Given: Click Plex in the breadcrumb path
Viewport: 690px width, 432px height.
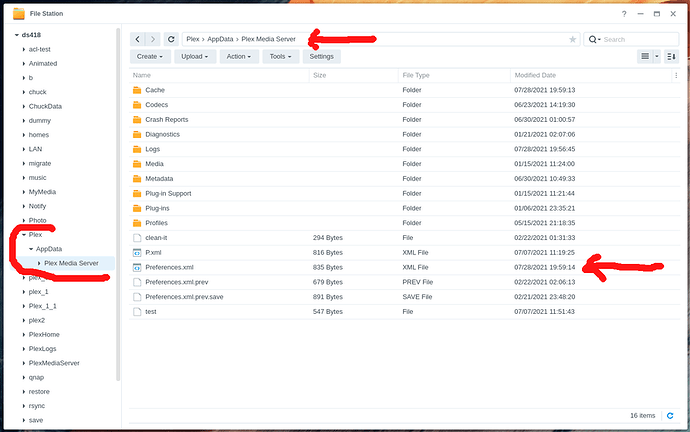Looking at the screenshot, I should click(193, 39).
